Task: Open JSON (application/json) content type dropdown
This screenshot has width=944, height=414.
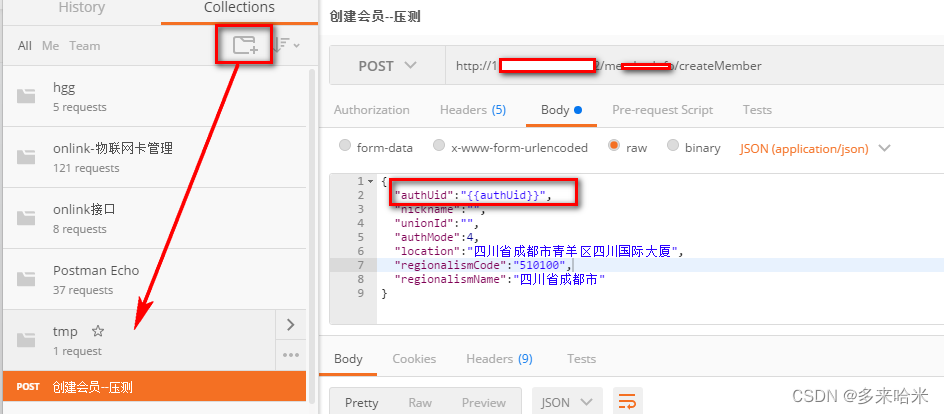Action: (815, 148)
